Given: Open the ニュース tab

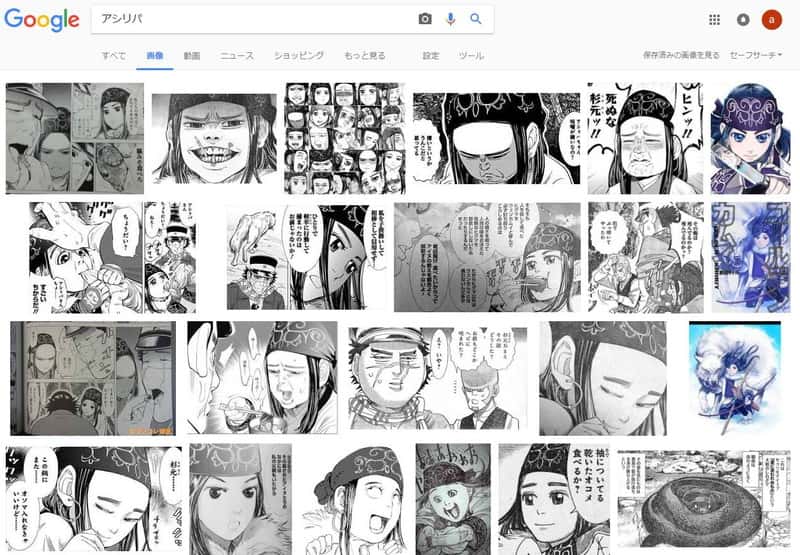Looking at the screenshot, I should [237, 56].
